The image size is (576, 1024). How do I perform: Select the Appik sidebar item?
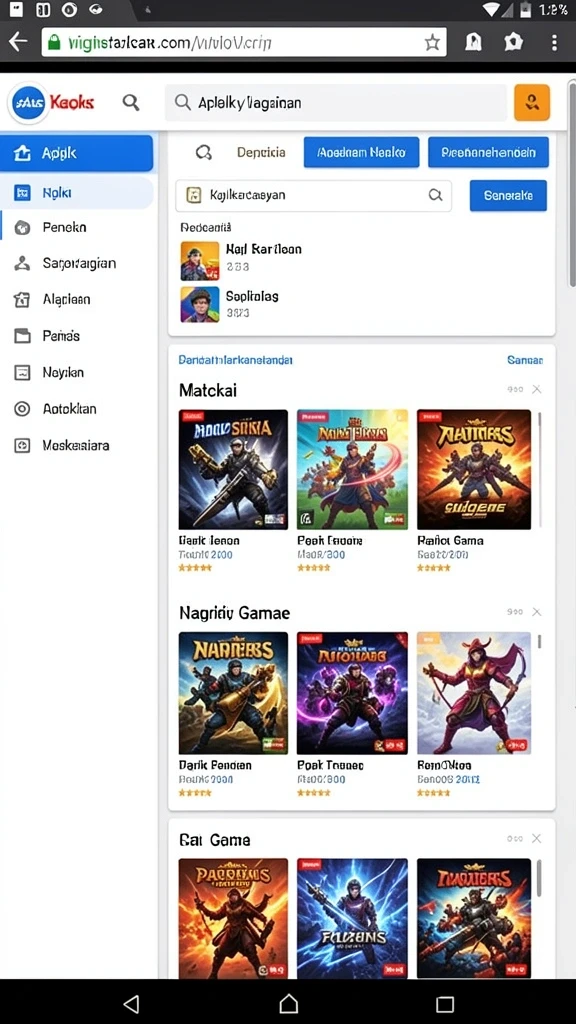click(77, 153)
